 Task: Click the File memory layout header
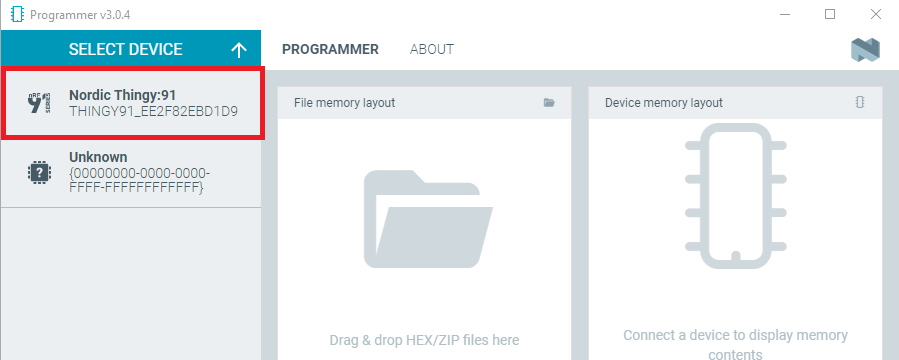(345, 103)
